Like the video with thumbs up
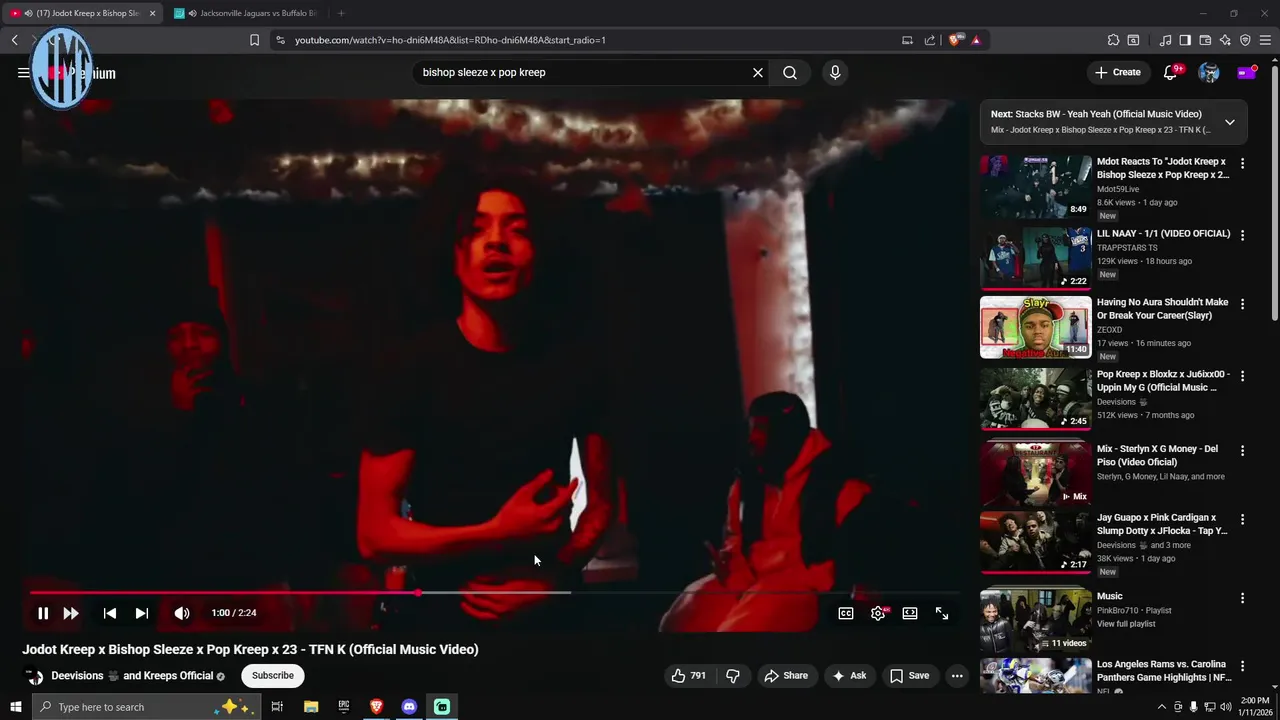Screen dimensions: 1280x720 point(688,676)
